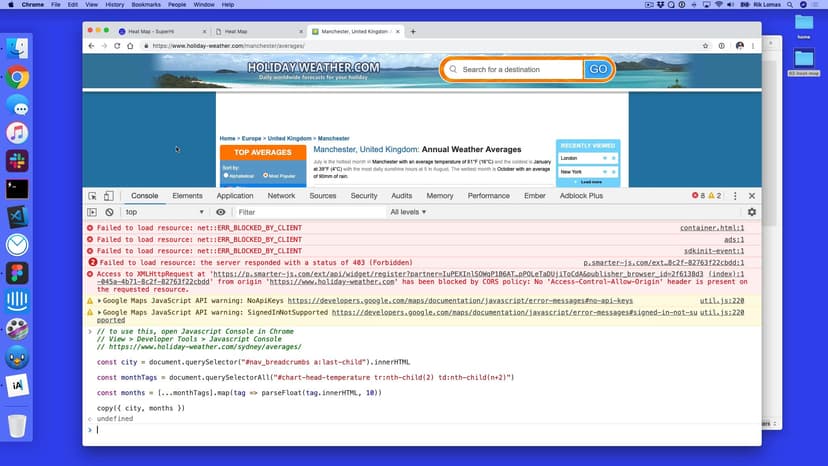
Task: Open the console settings gear
Action: 751,212
